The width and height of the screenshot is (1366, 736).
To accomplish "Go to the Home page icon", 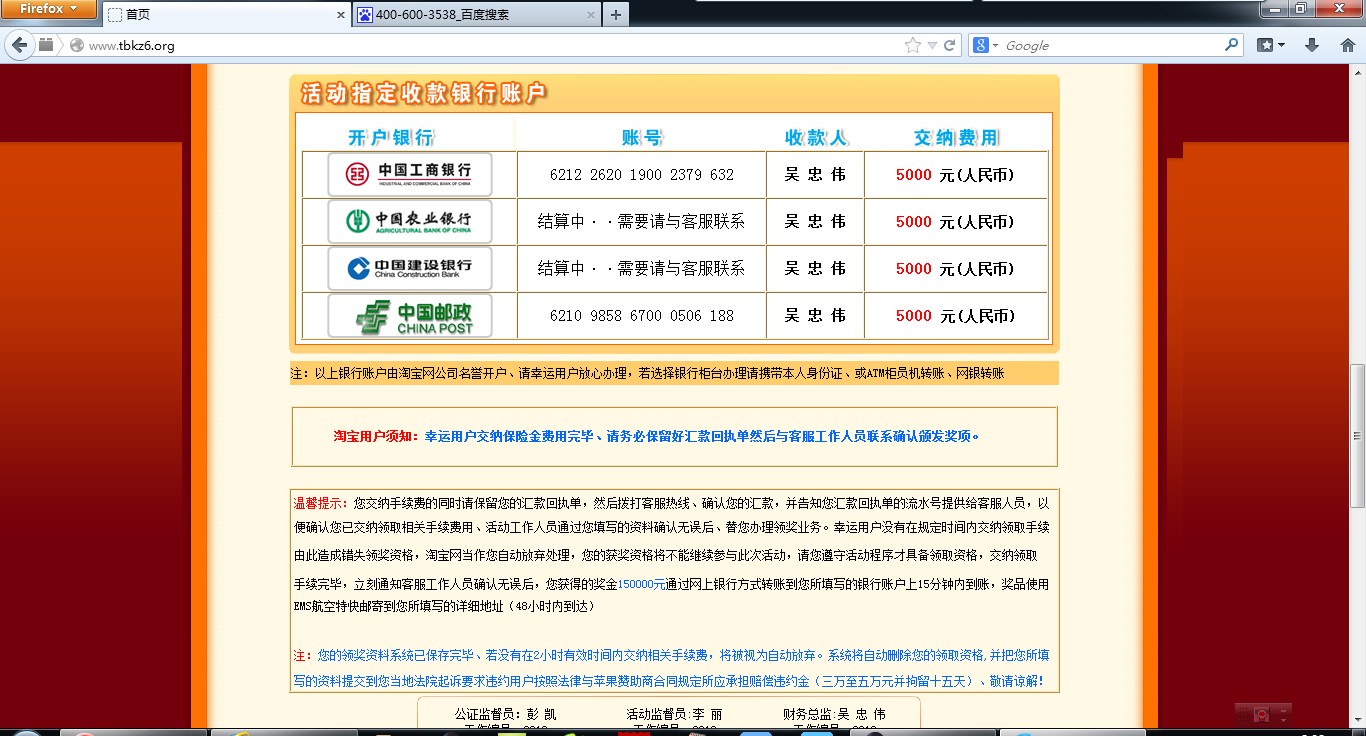I will [1347, 45].
